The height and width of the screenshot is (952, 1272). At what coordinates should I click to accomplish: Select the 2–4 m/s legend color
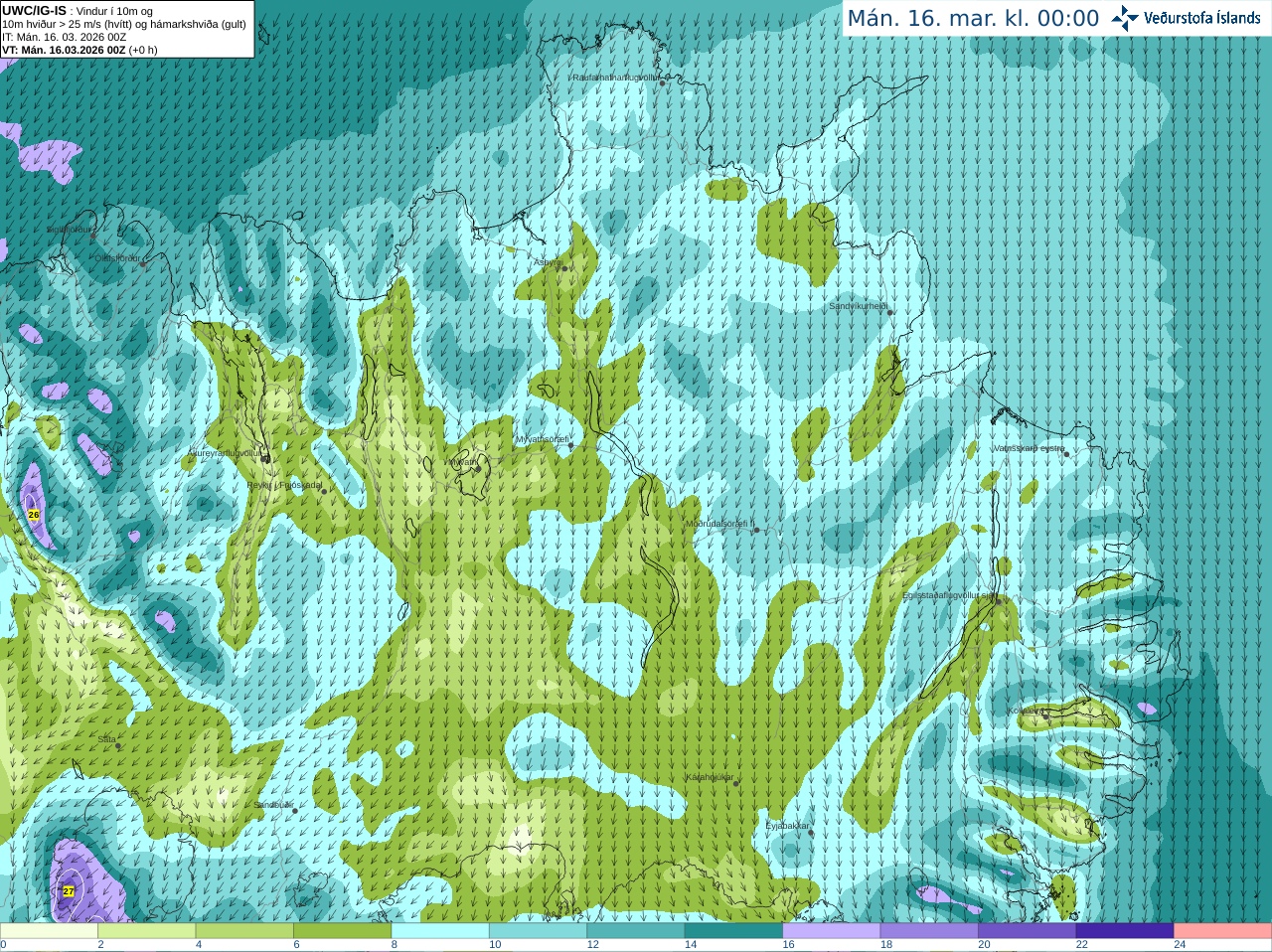pos(147,931)
